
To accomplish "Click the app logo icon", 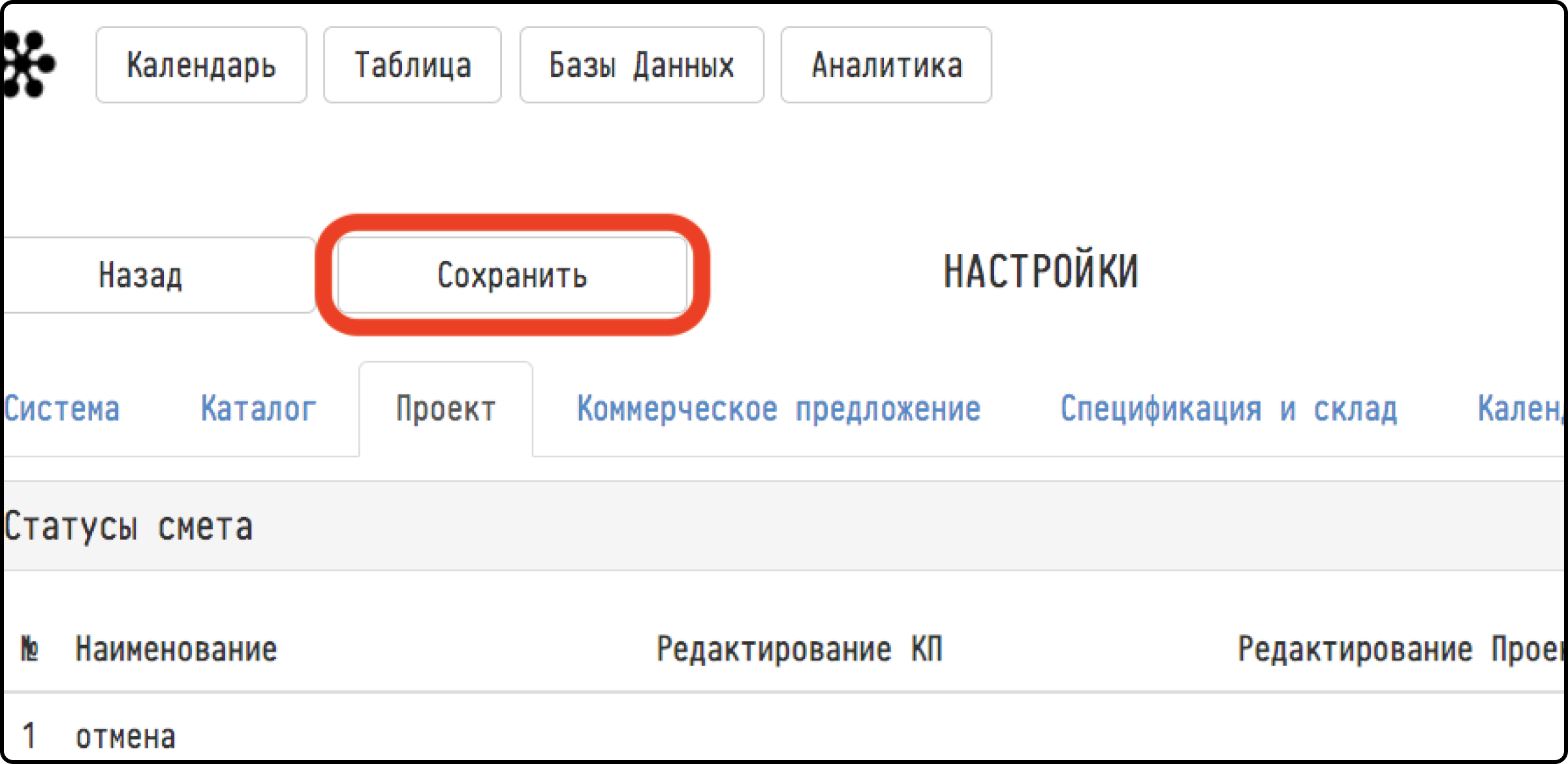I will pos(29,64).
